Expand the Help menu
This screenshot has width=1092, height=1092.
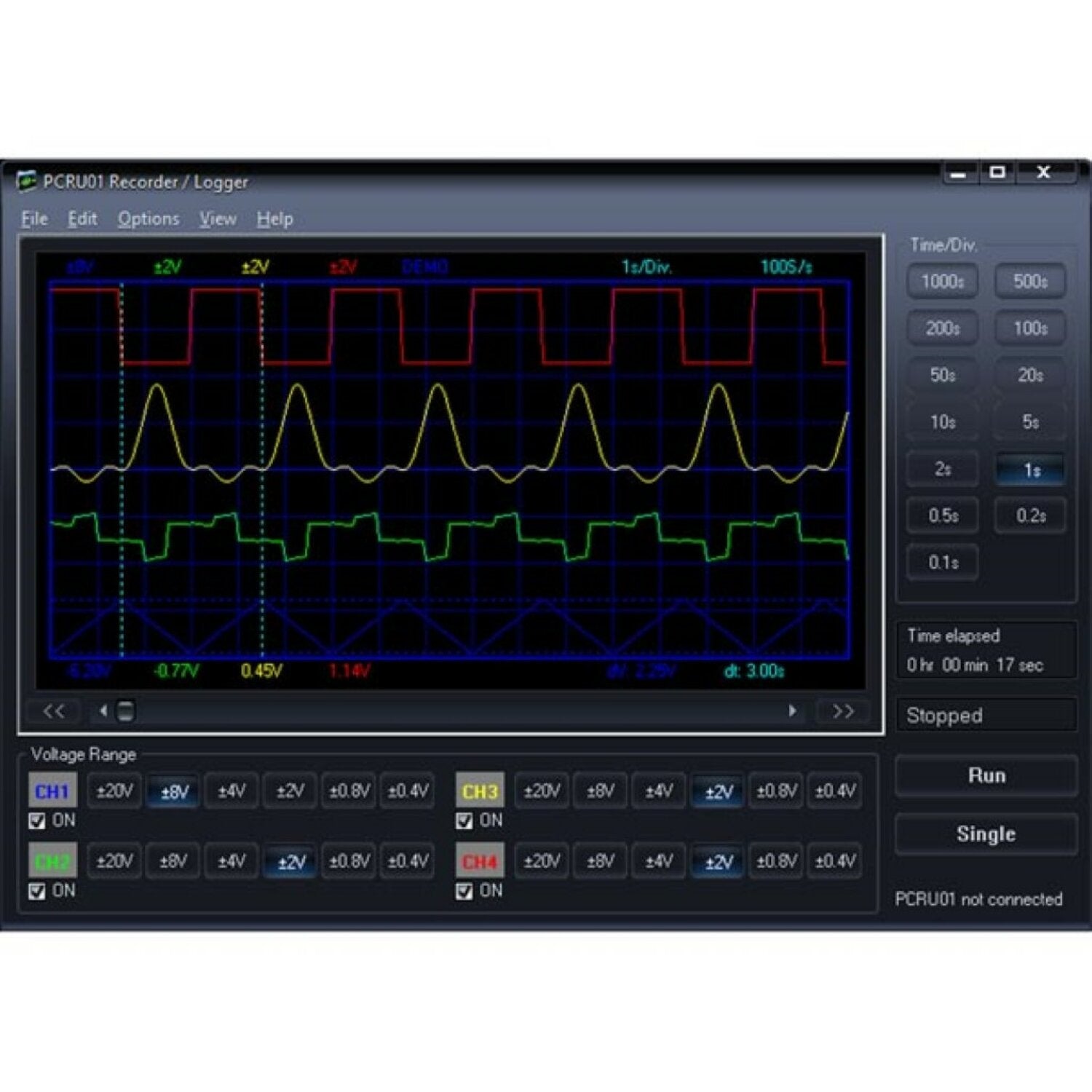coord(274,219)
